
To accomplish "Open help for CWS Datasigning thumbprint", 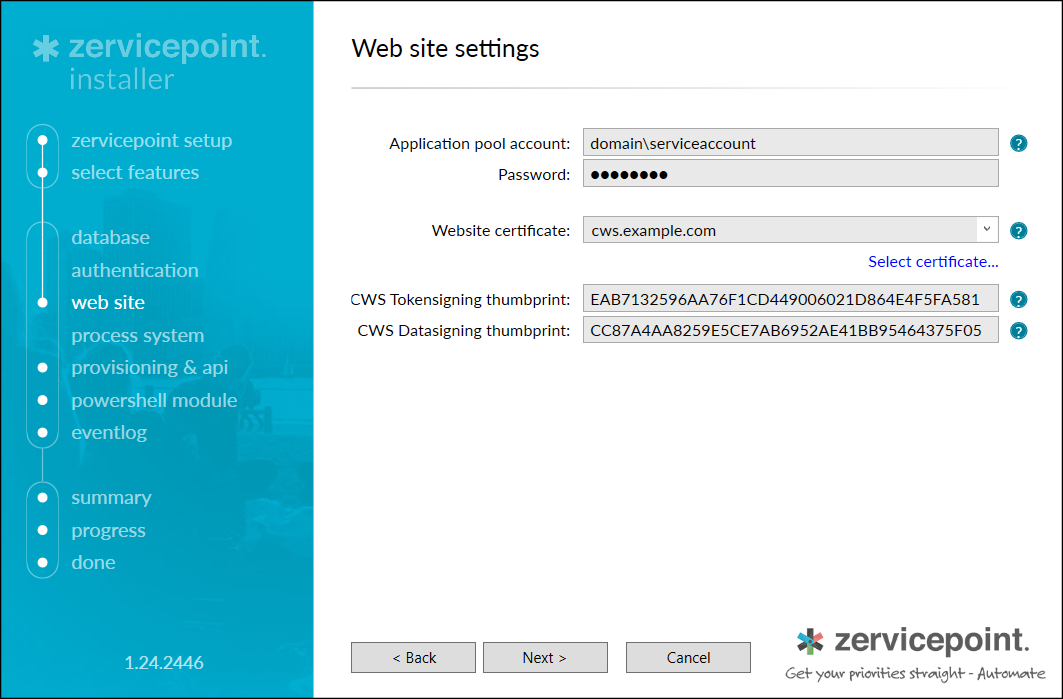I will pos(1018,330).
